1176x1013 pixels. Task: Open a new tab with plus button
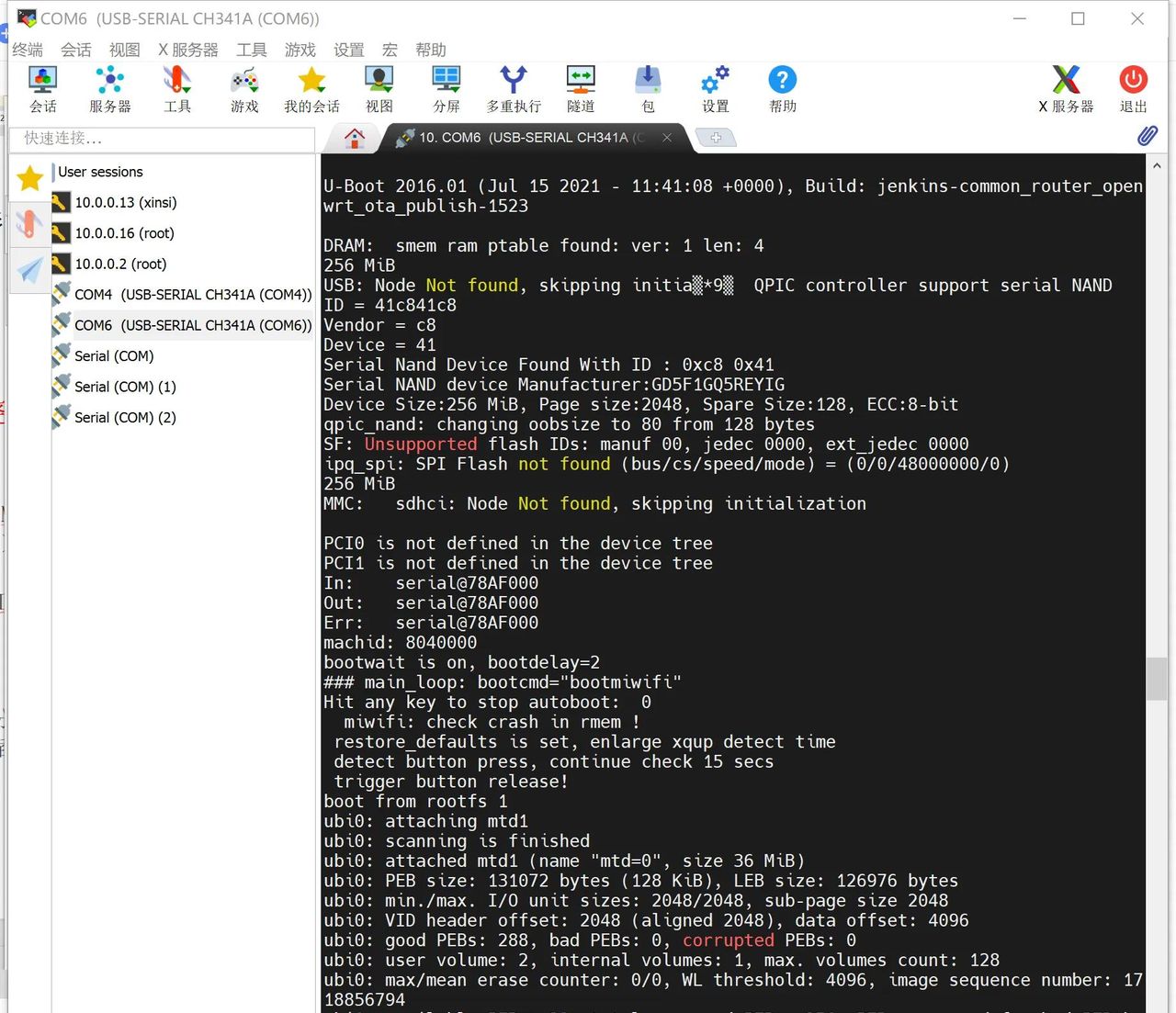point(716,138)
